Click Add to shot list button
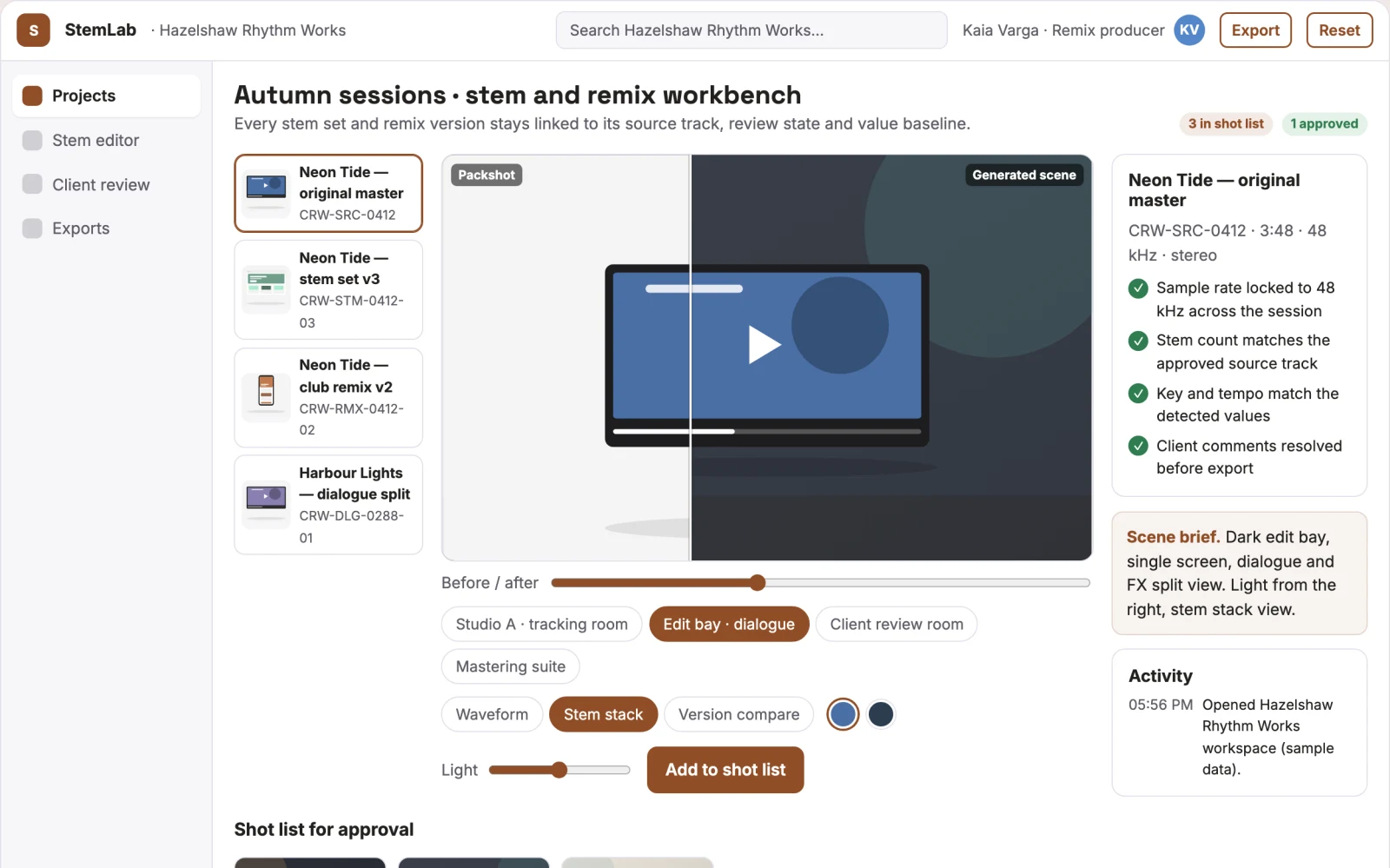Image resolution: width=1390 pixels, height=868 pixels. (725, 770)
